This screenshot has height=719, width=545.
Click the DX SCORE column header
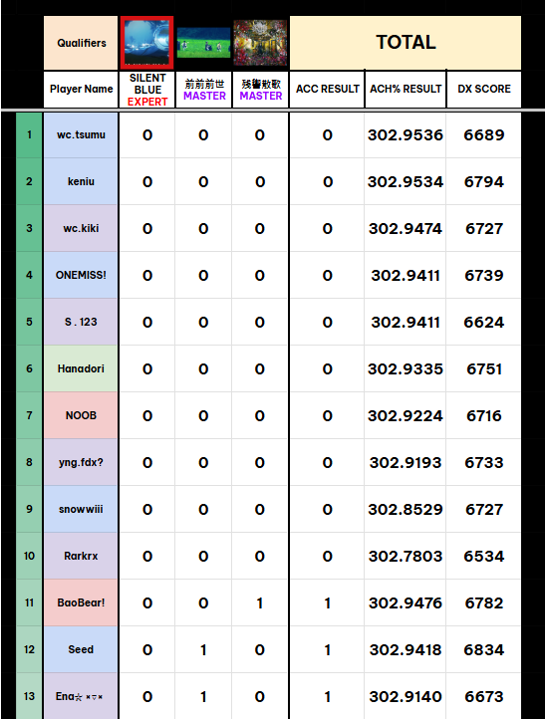pyautogui.click(x=484, y=89)
